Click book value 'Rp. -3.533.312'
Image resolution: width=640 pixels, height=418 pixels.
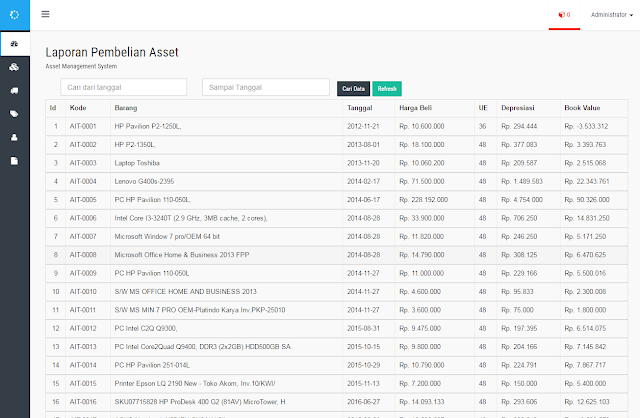(x=586, y=127)
